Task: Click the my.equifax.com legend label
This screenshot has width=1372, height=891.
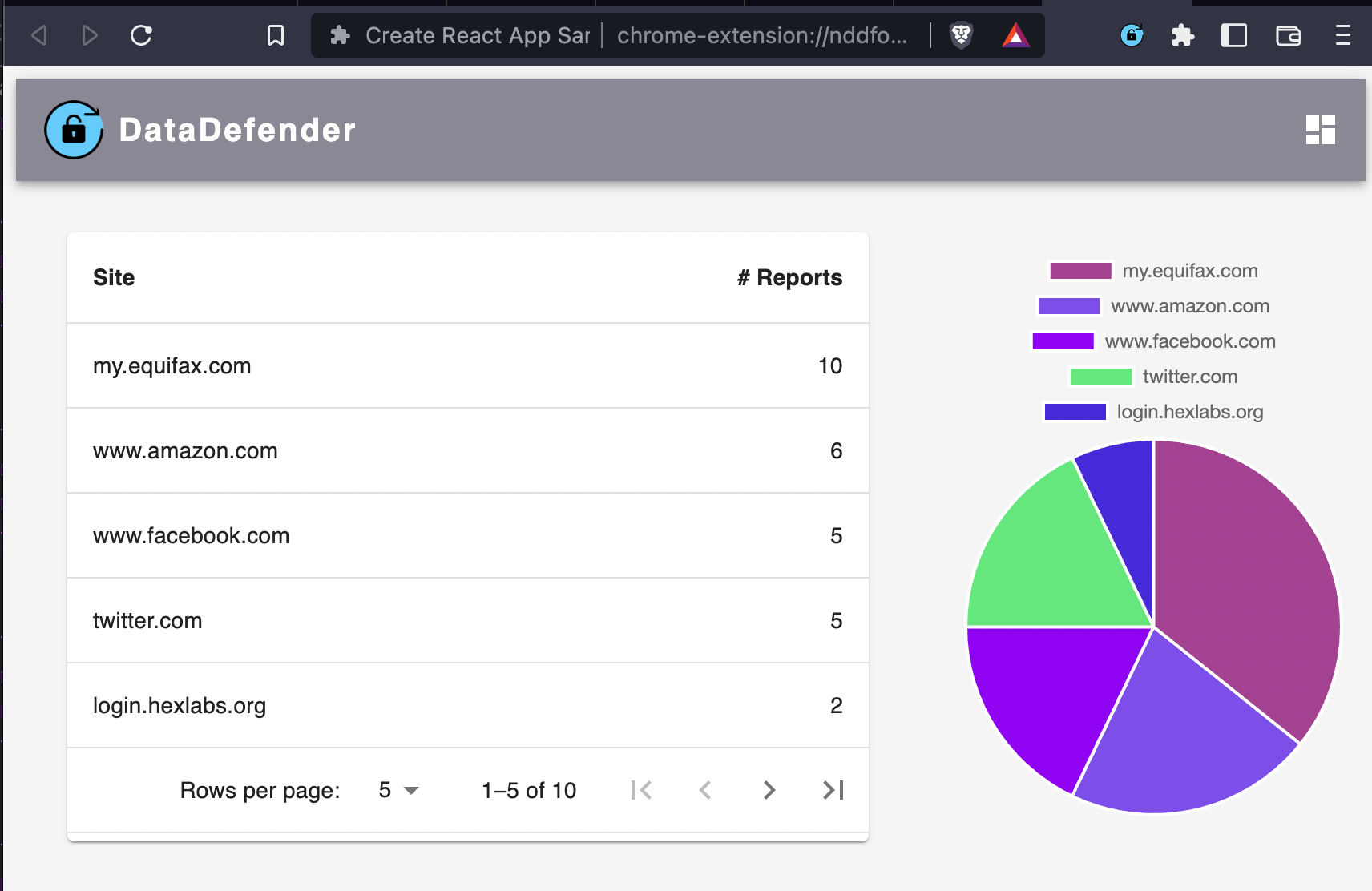Action: [1190, 271]
